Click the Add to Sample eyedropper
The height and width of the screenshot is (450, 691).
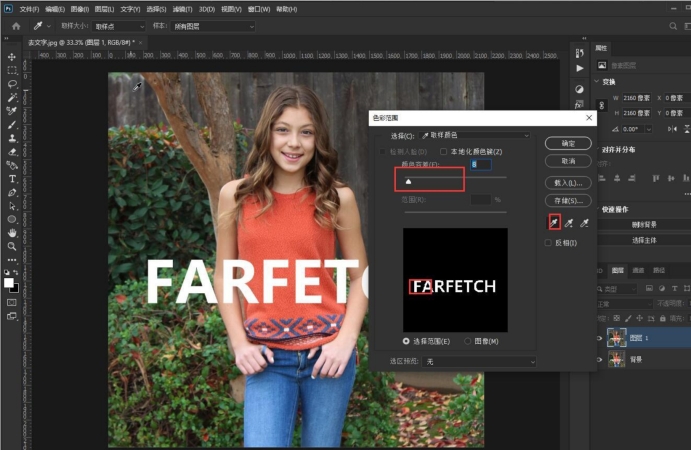click(569, 223)
